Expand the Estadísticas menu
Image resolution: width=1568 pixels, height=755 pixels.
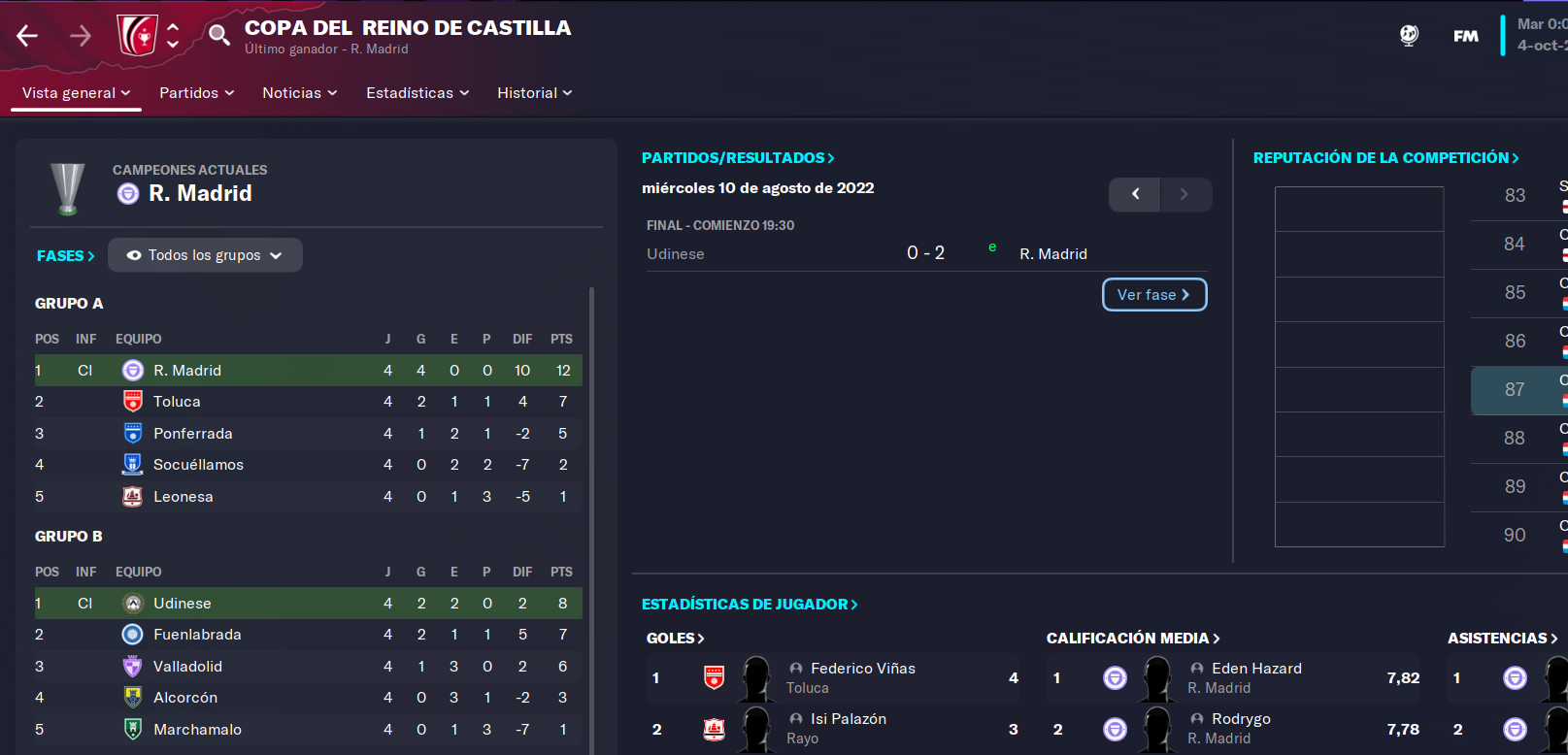[417, 93]
